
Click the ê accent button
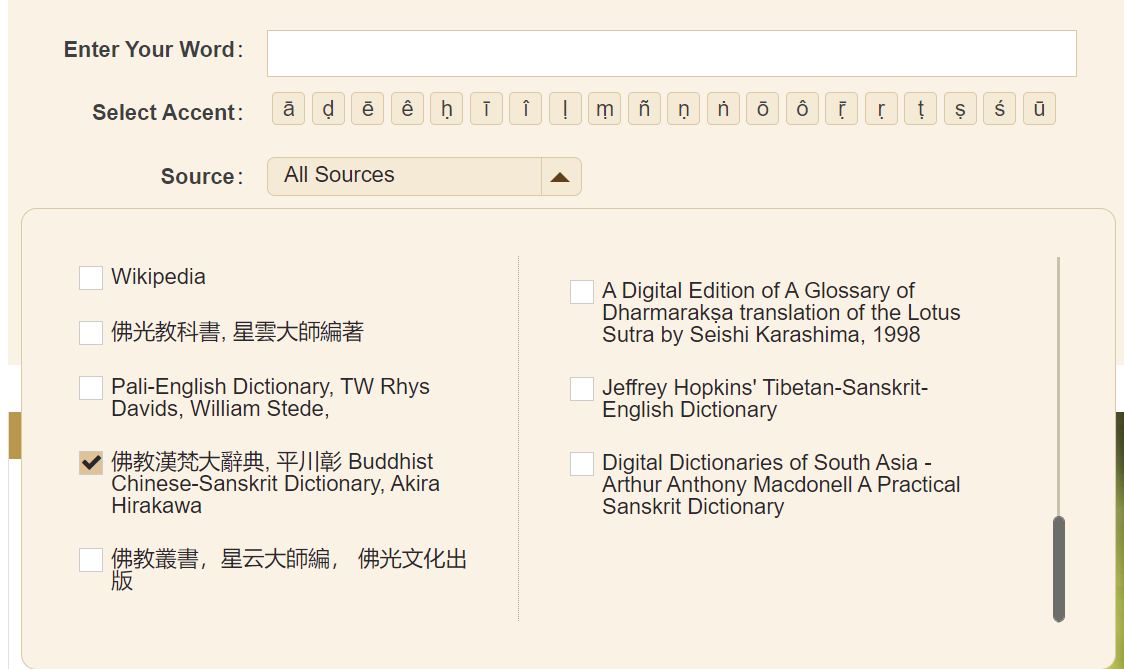pyautogui.click(x=407, y=109)
